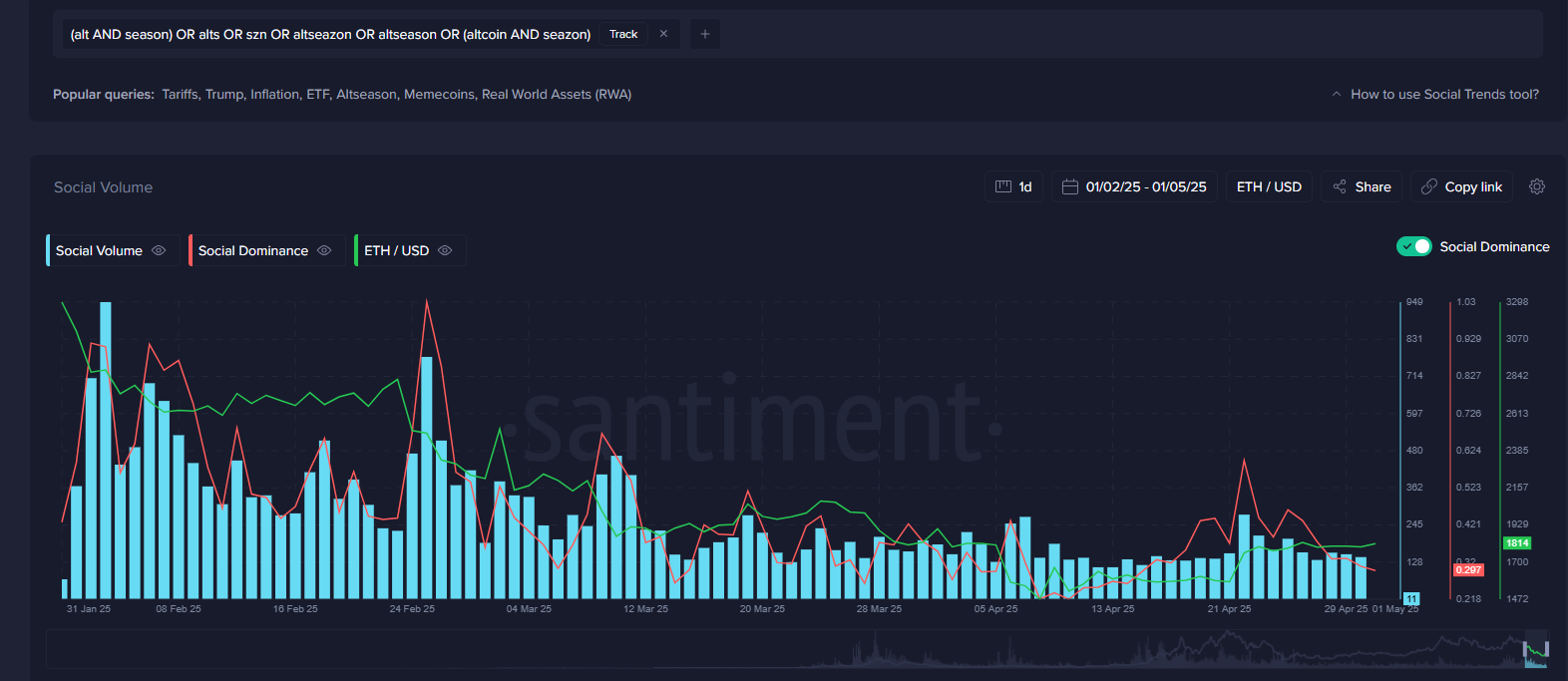Select the Real World Assets (RWA) query

click(x=557, y=94)
